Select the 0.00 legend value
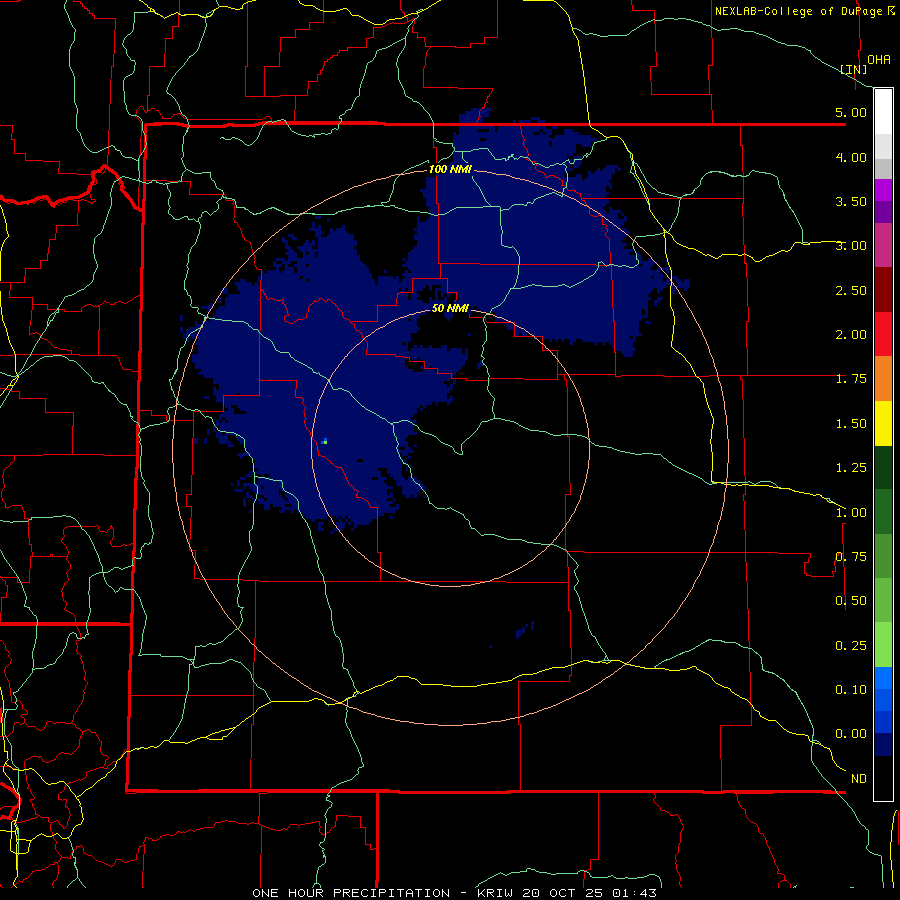The width and height of the screenshot is (900, 900). [x=851, y=734]
